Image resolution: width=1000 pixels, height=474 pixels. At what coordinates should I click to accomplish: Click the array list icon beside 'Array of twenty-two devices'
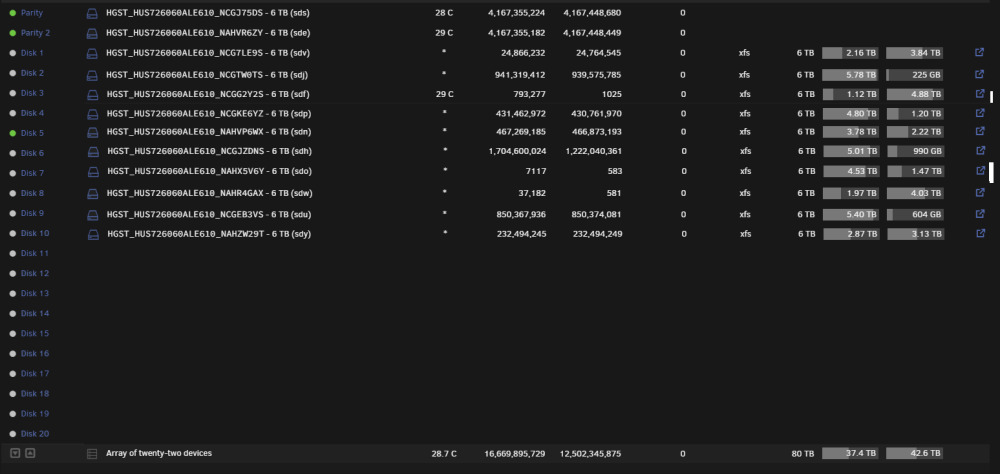point(92,454)
